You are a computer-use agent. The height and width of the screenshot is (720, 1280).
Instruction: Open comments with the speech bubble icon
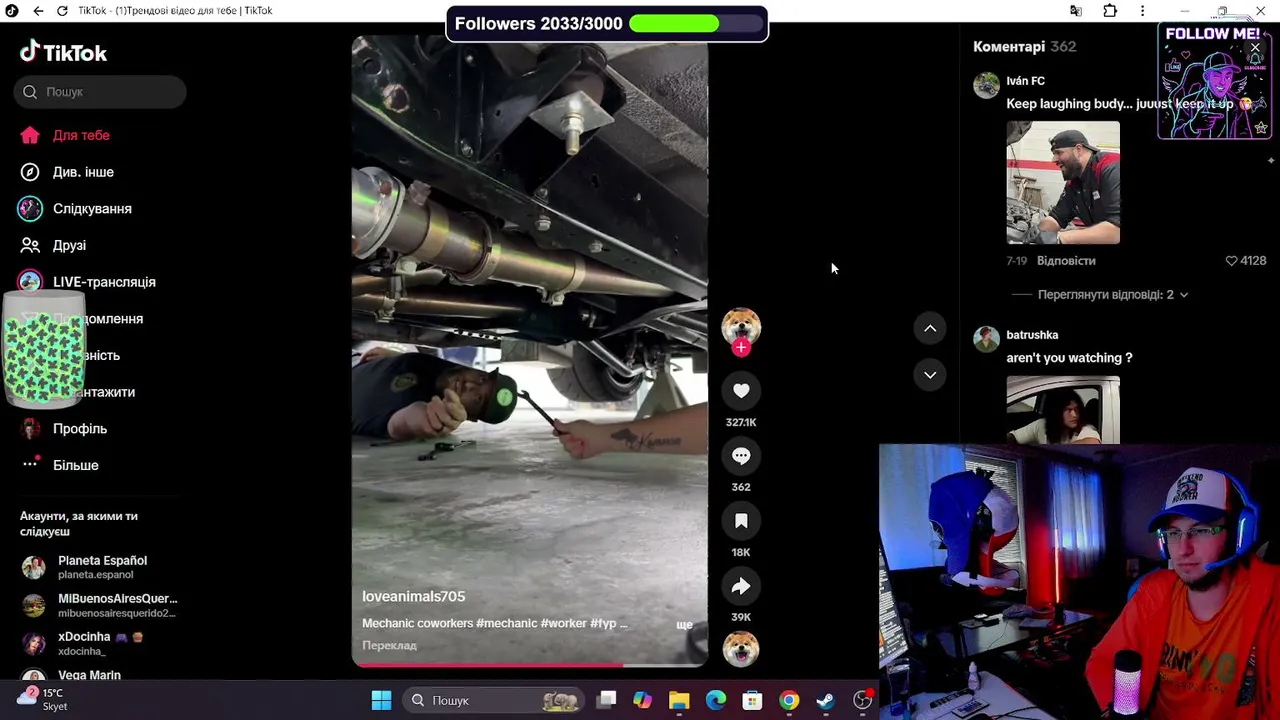[x=741, y=456]
